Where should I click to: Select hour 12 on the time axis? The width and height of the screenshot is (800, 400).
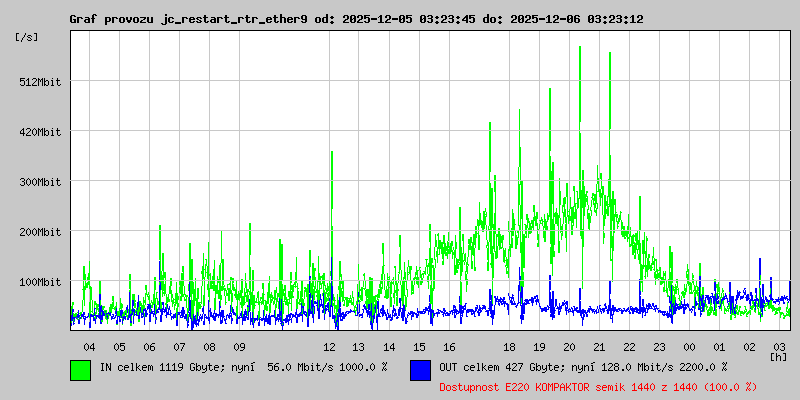tap(329, 346)
